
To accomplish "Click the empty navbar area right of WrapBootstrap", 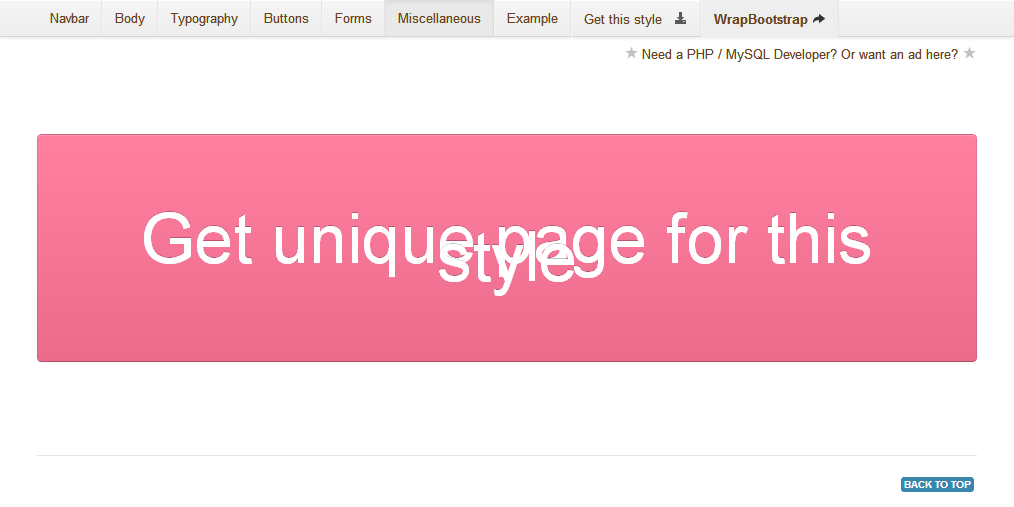I will 925,19.
